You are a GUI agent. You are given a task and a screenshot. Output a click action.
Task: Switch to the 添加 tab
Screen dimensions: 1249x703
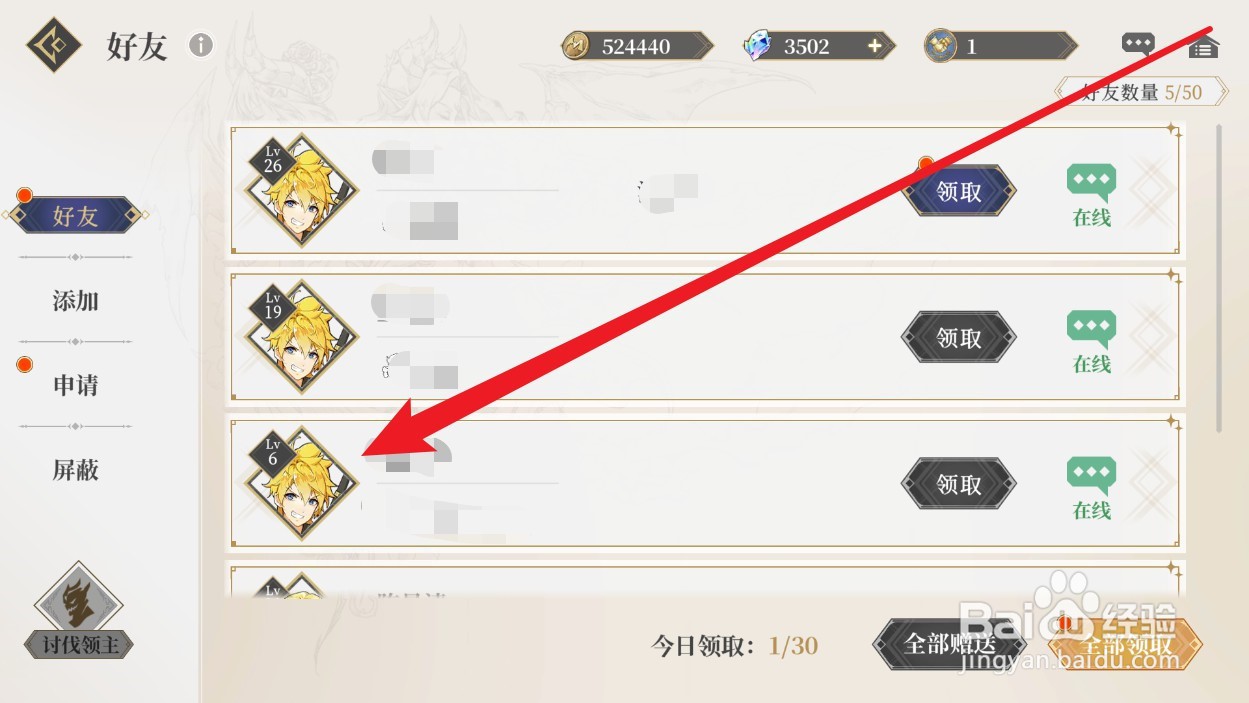point(76,301)
